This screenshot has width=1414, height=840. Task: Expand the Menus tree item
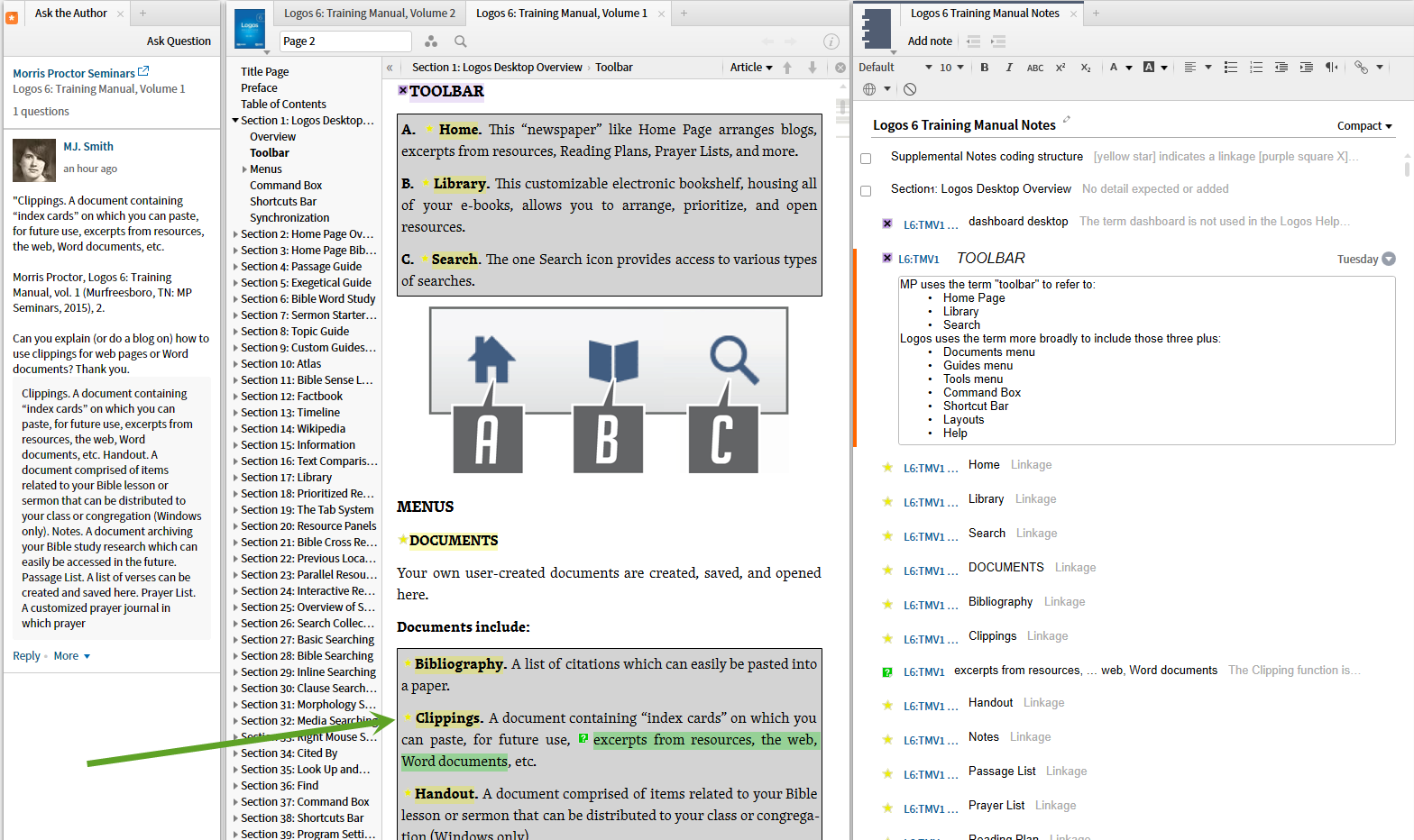point(244,169)
